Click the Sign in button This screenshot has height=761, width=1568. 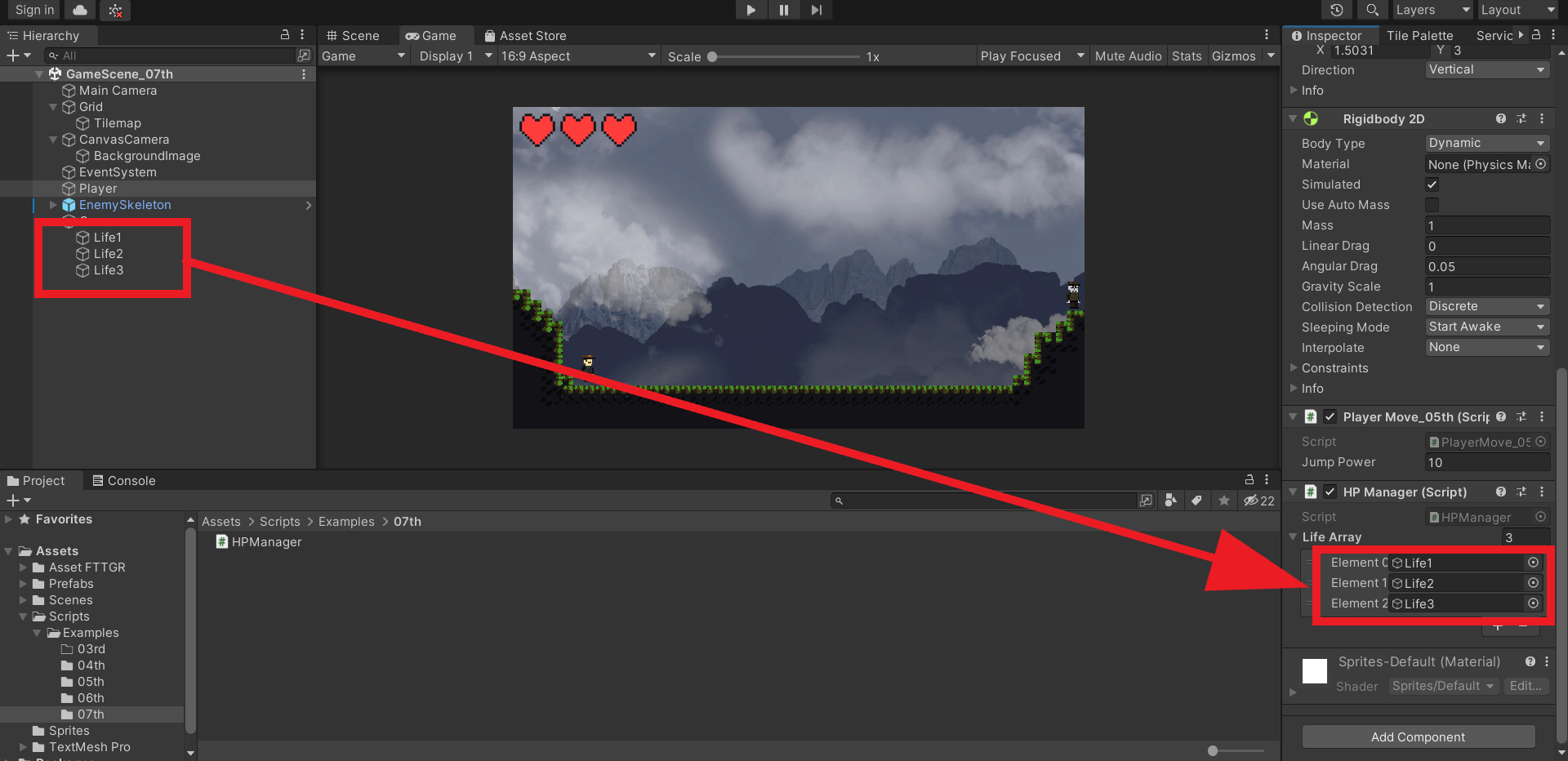click(35, 10)
